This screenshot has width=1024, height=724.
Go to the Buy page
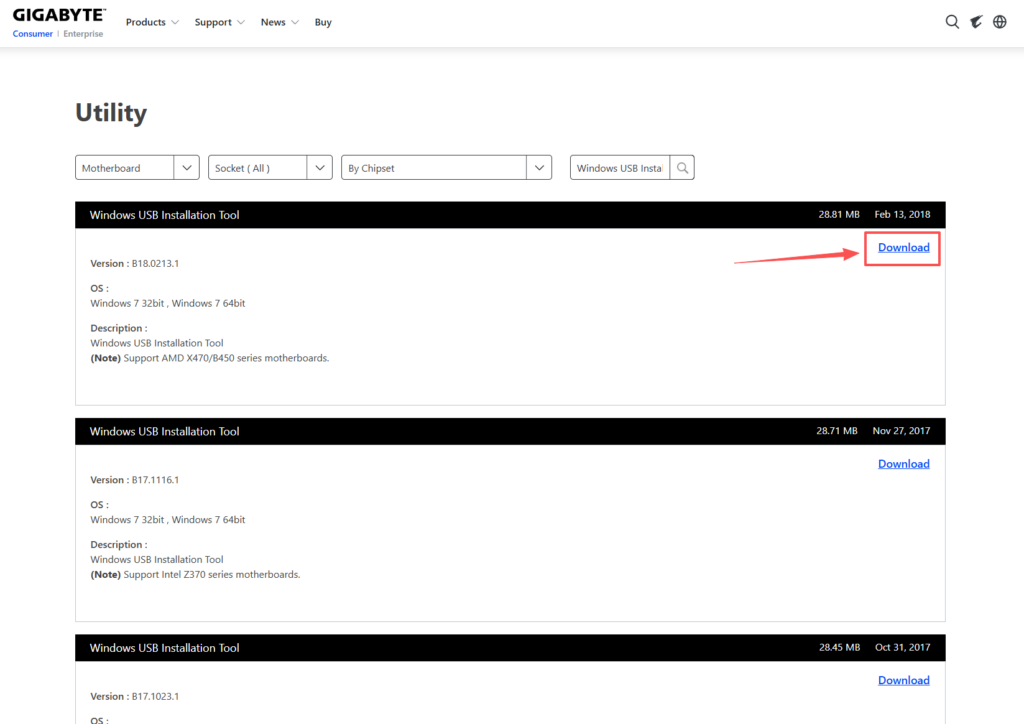[x=323, y=22]
